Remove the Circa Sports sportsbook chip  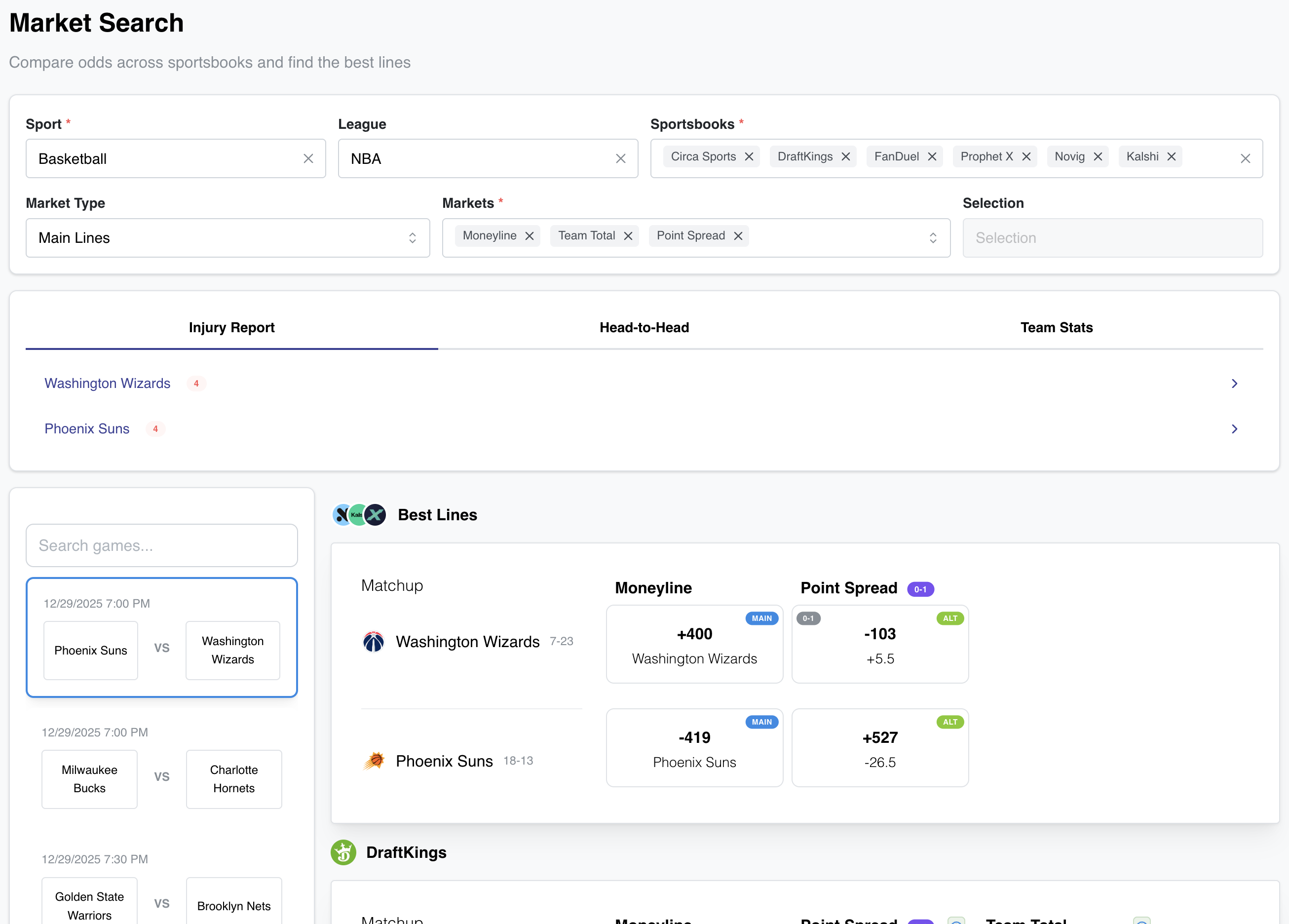749,157
